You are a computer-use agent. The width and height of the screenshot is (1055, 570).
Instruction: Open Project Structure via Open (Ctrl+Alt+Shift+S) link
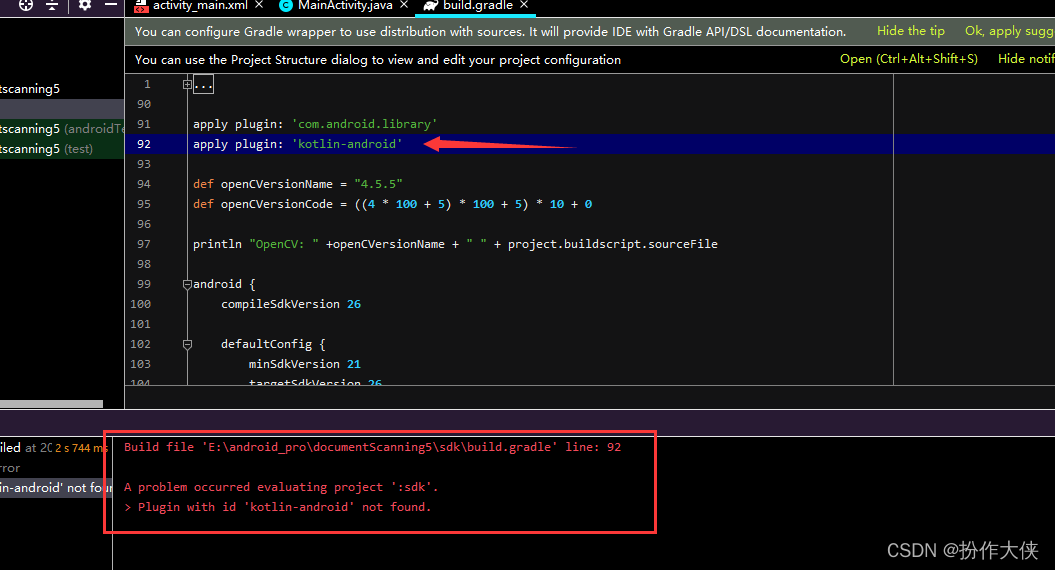[908, 59]
